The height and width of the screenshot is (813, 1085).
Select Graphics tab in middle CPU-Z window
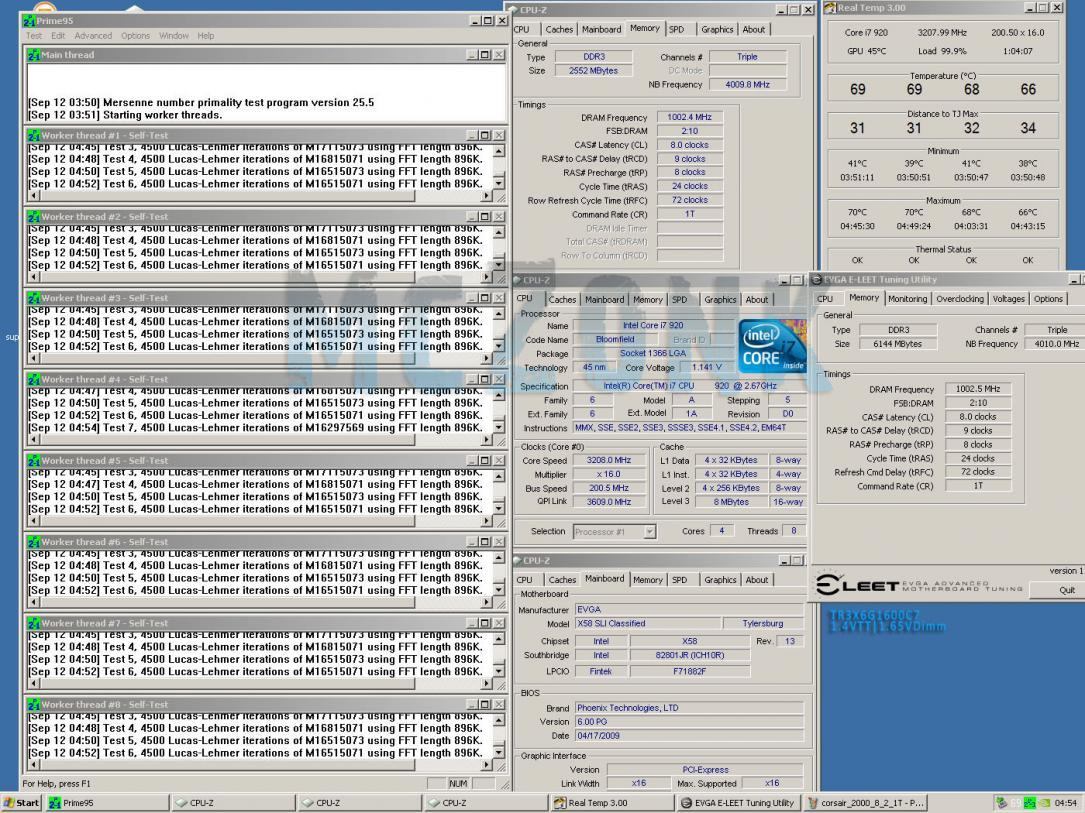pyautogui.click(x=720, y=300)
